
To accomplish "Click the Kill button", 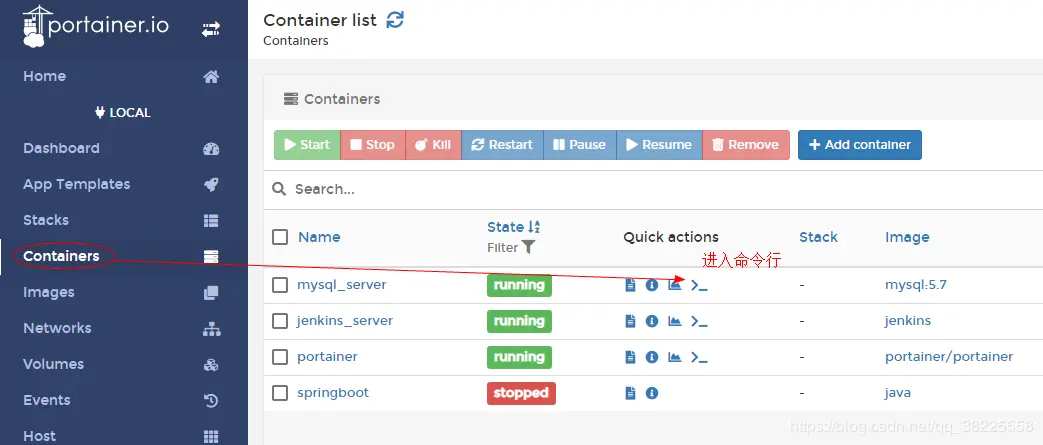I will pyautogui.click(x=433, y=144).
